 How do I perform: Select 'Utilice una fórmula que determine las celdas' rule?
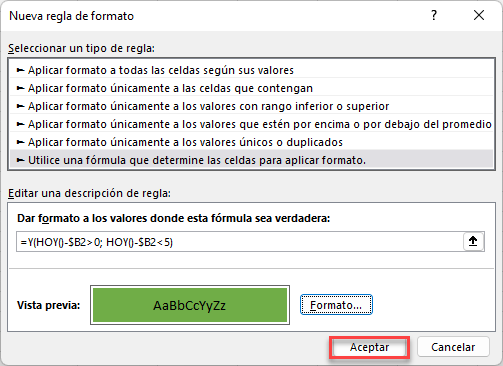[x=252, y=160]
